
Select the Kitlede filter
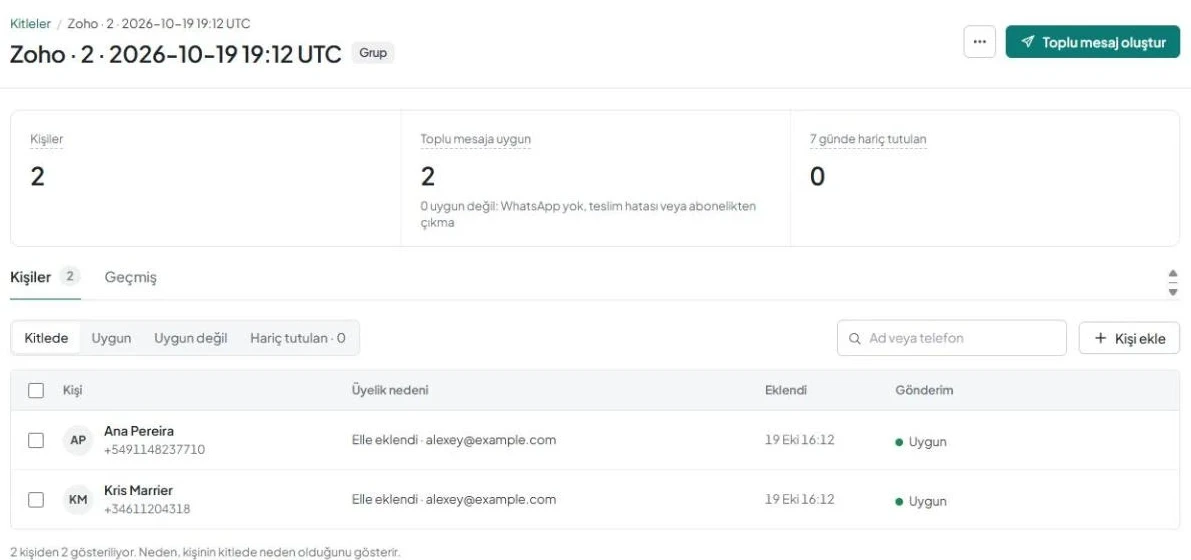tap(46, 338)
